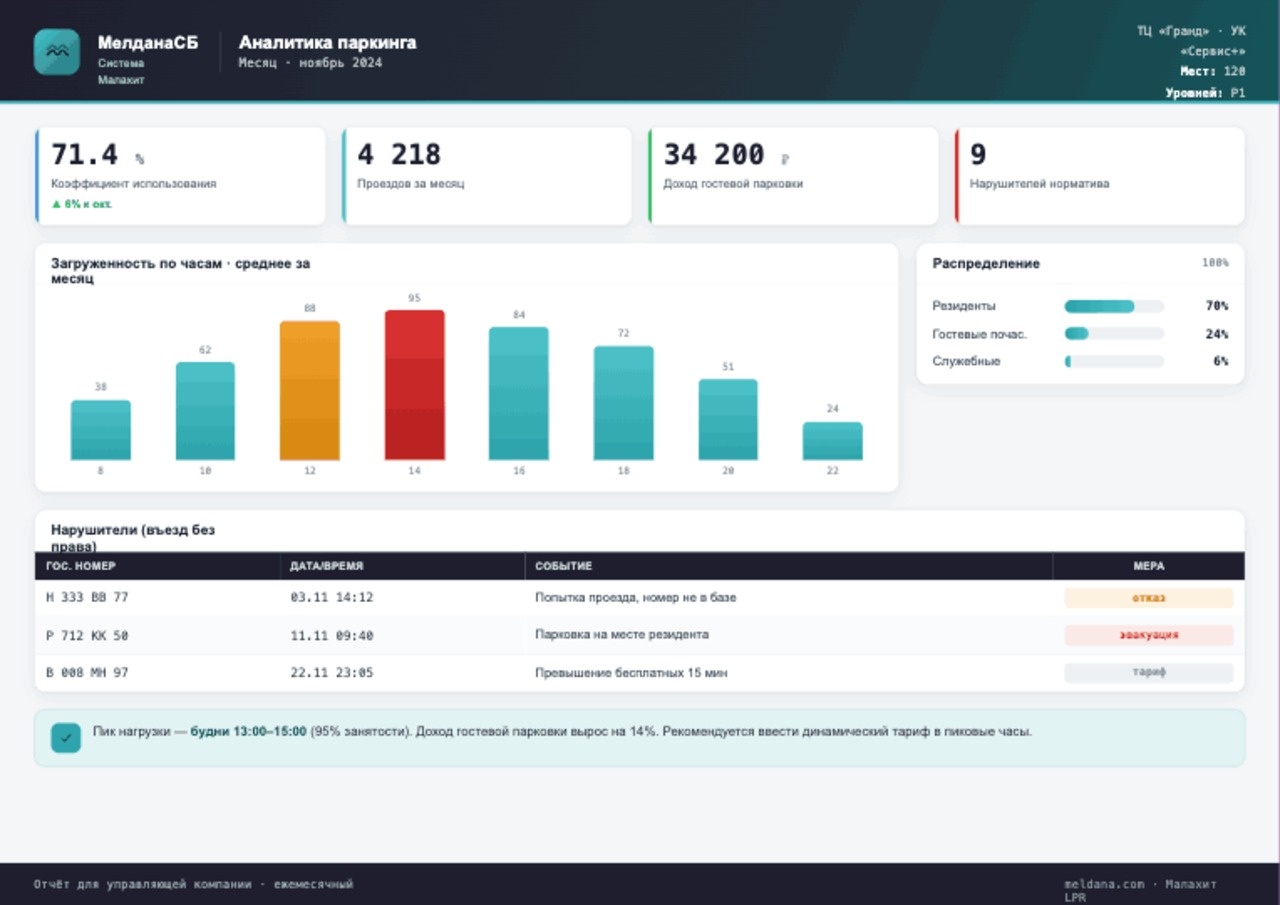
Task: Click the bar for hour 20
Action: (x=728, y=420)
